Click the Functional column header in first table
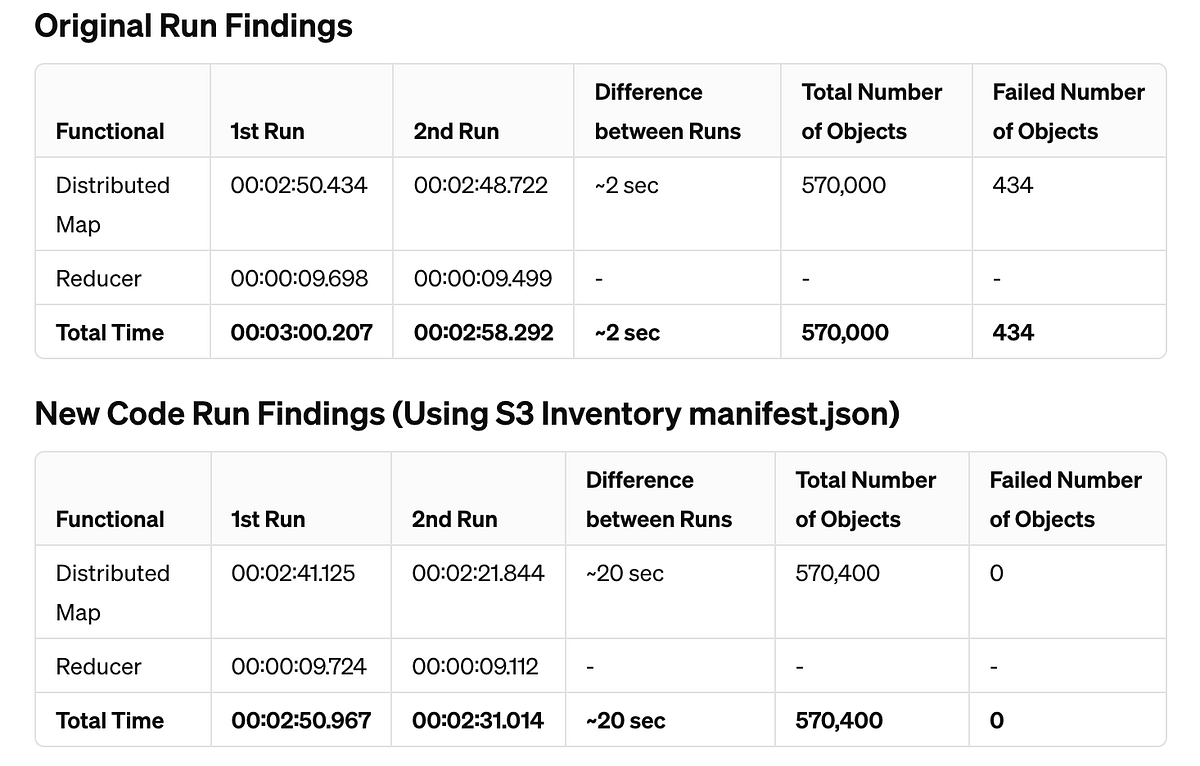Screen dimensions: 1200x766 (109, 131)
